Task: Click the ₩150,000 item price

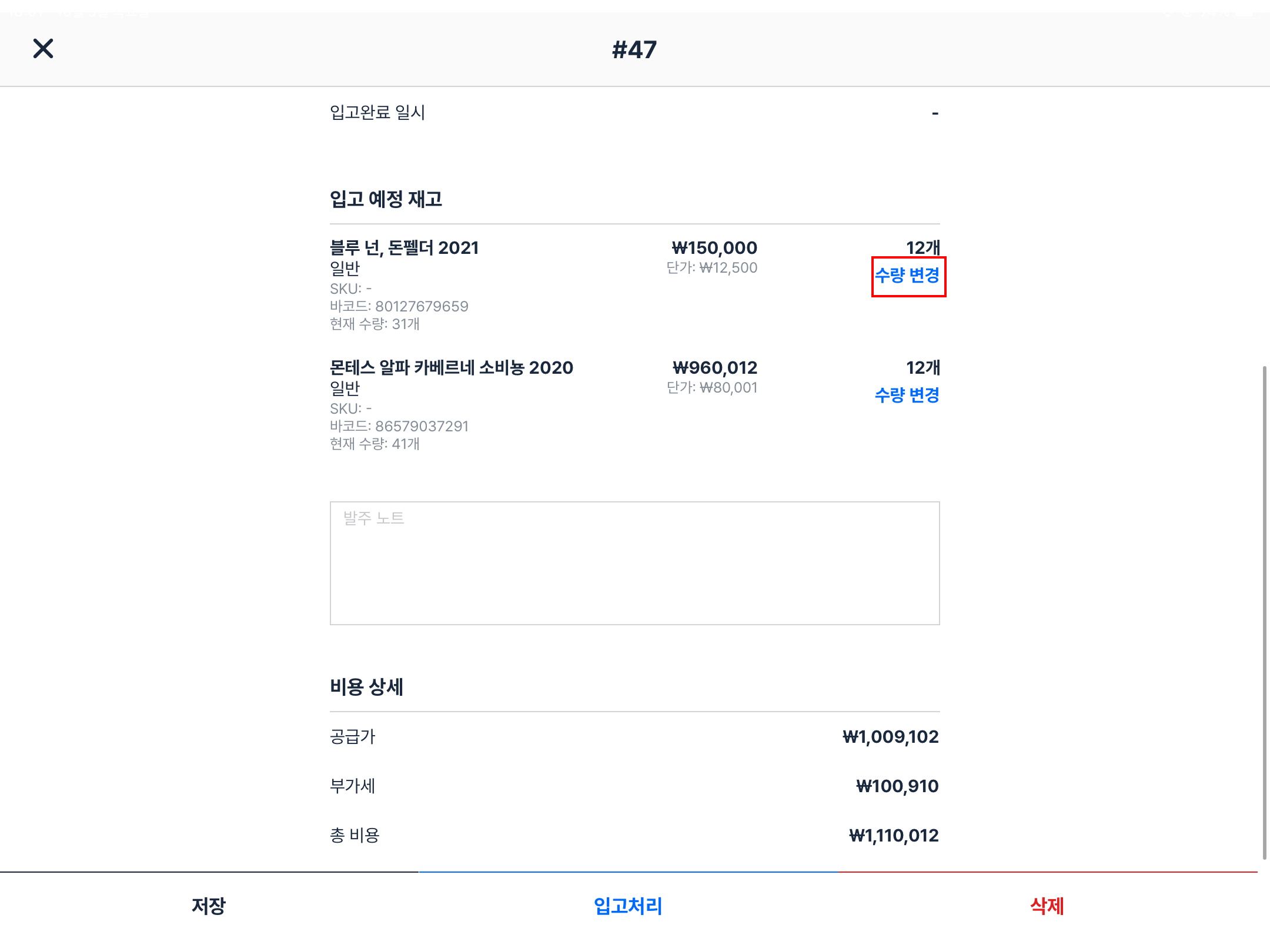Action: click(714, 248)
